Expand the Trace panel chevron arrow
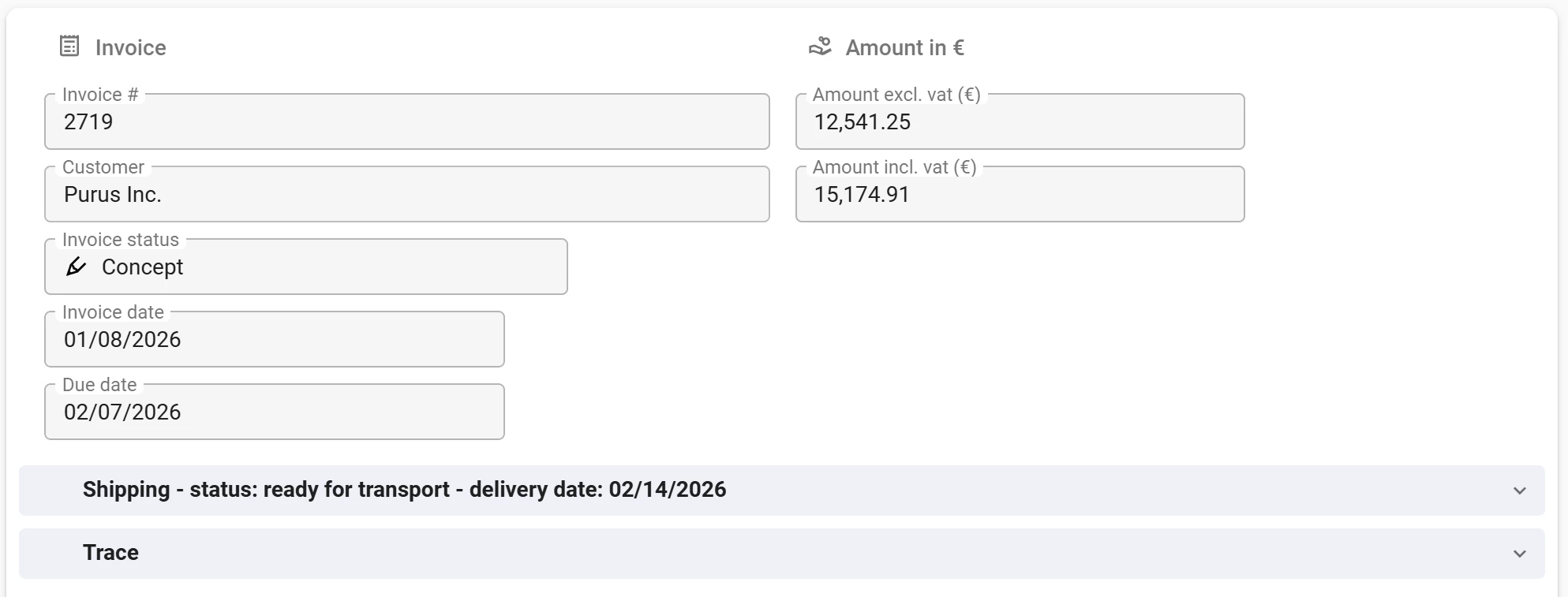1568x597 pixels. tap(1519, 554)
